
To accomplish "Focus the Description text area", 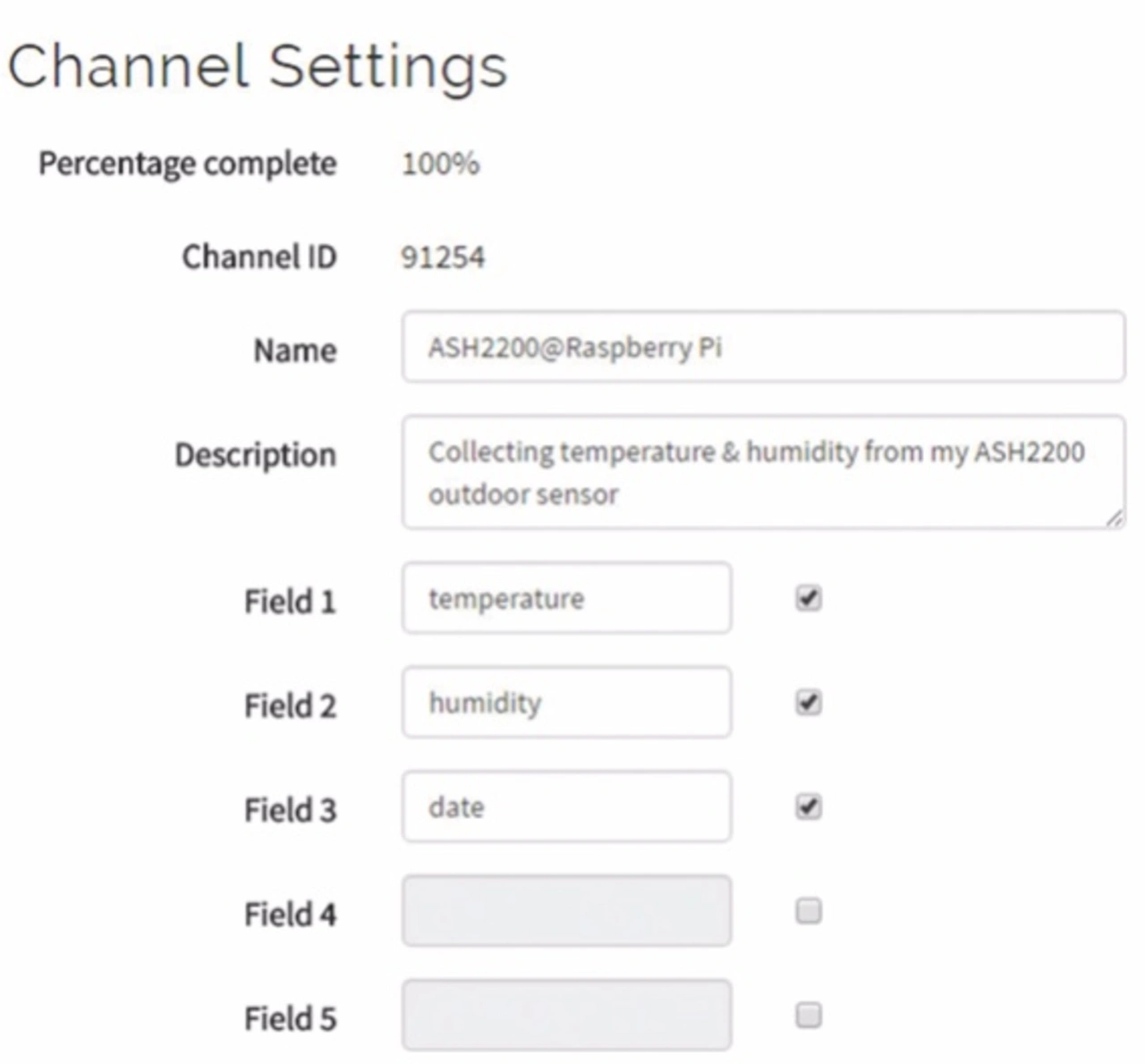I will (x=763, y=472).
